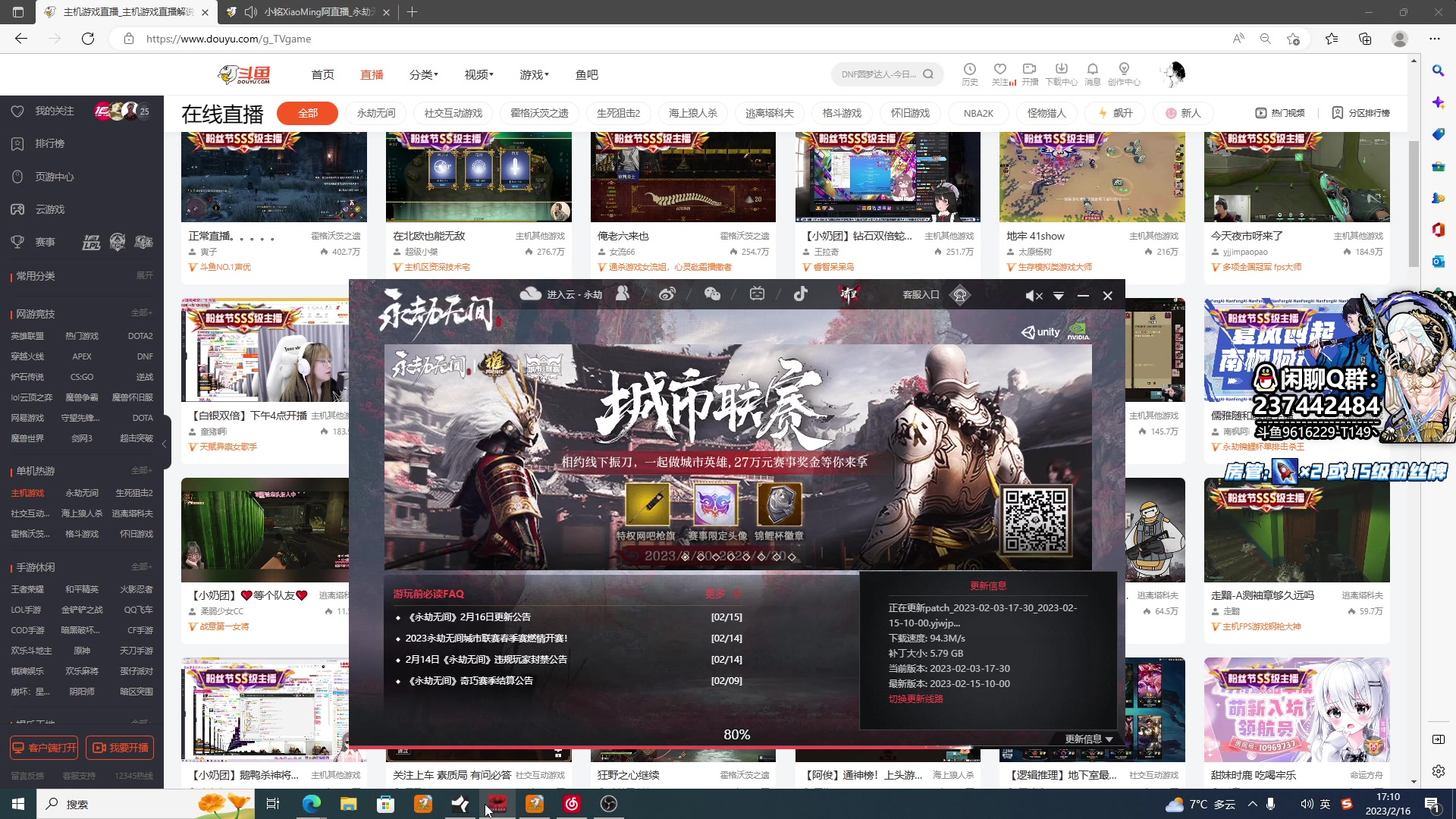
Task: Open 分区排行榜 link
Action: click(x=1361, y=113)
